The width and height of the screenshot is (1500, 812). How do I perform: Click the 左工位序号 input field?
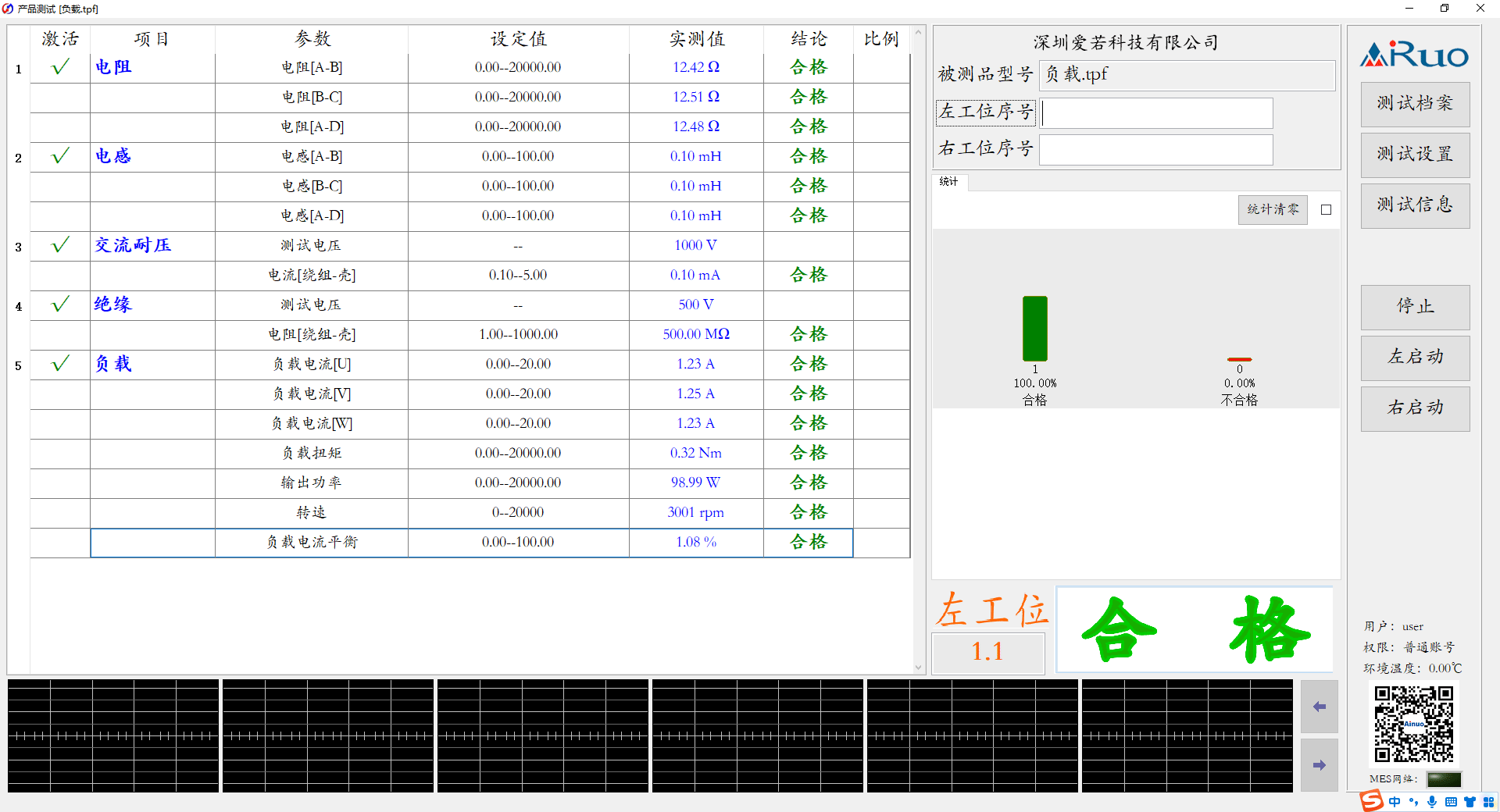[1156, 113]
